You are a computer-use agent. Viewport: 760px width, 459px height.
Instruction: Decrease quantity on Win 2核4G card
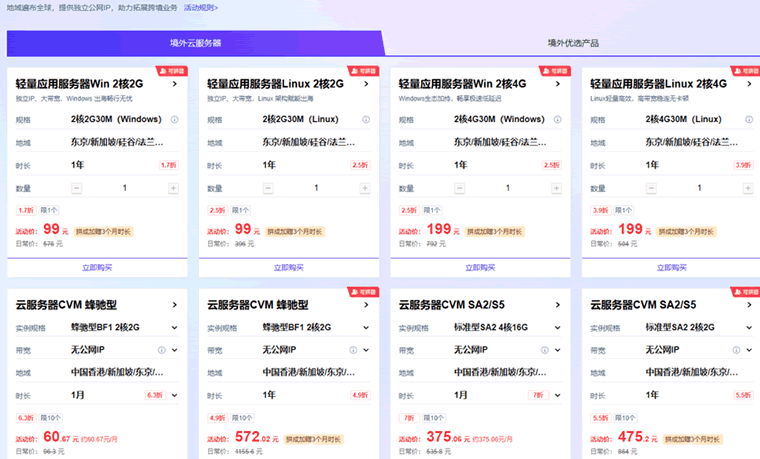tap(459, 188)
